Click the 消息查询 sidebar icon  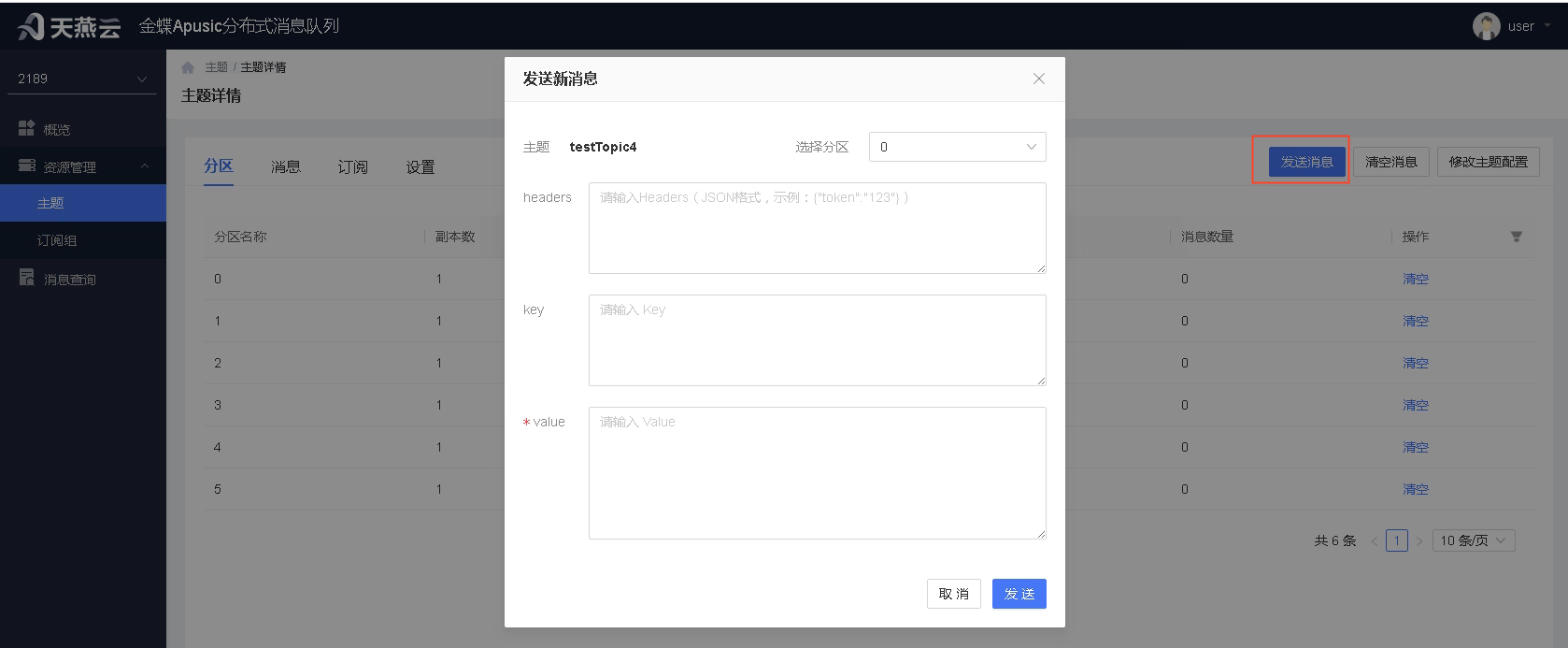[x=26, y=278]
